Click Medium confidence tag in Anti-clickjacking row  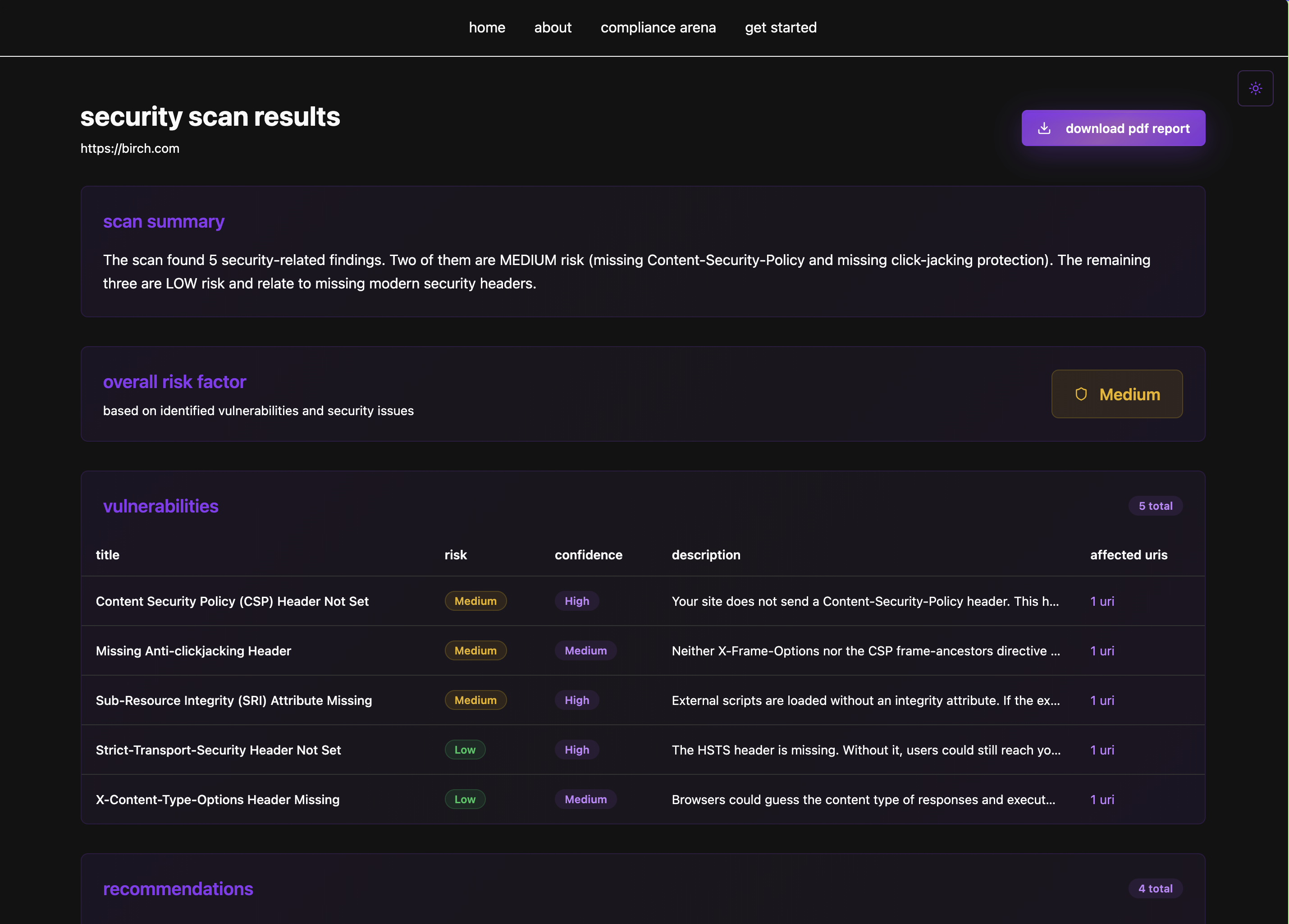[585, 651]
